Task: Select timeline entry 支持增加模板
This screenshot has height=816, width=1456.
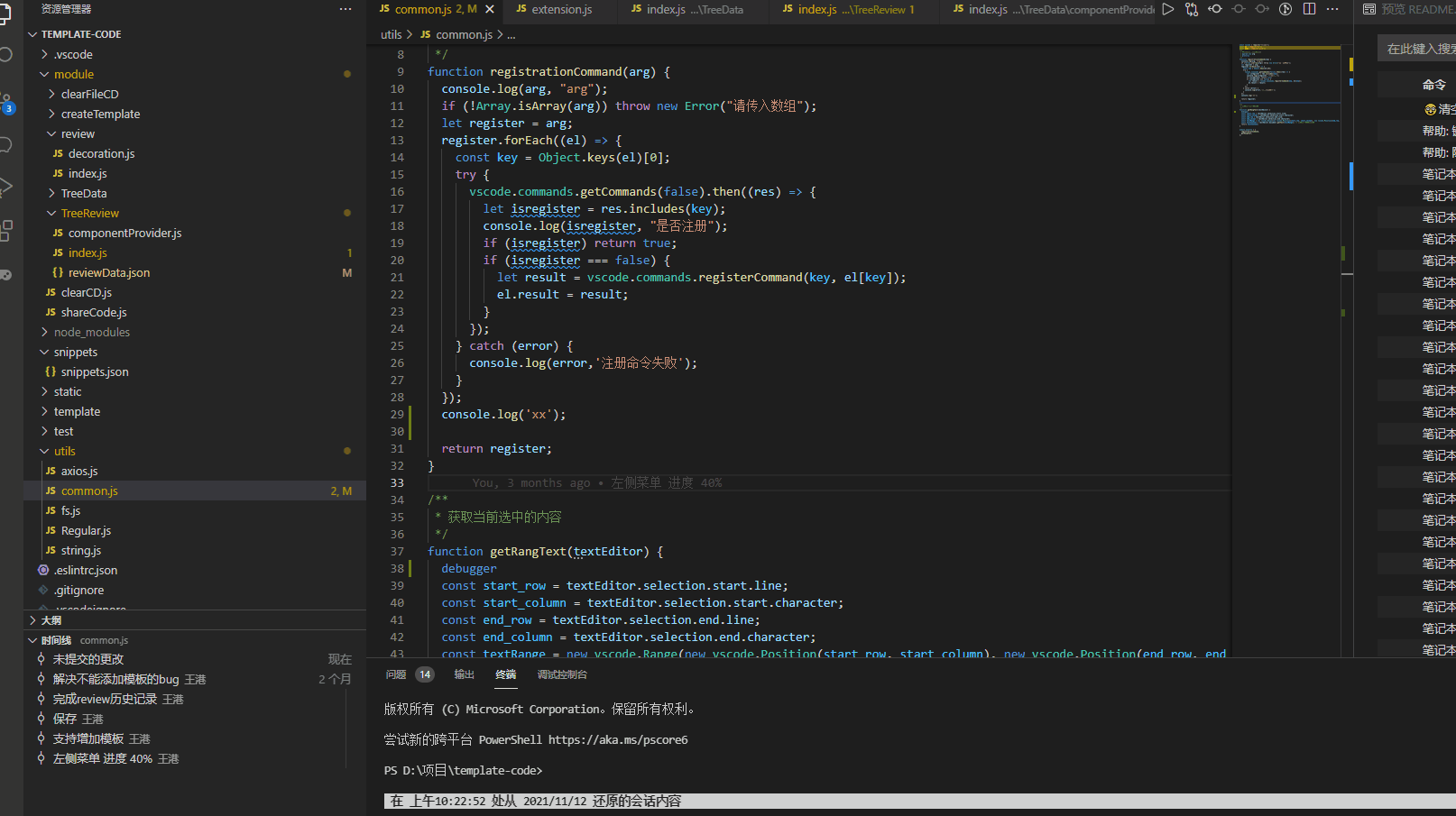Action: point(88,738)
